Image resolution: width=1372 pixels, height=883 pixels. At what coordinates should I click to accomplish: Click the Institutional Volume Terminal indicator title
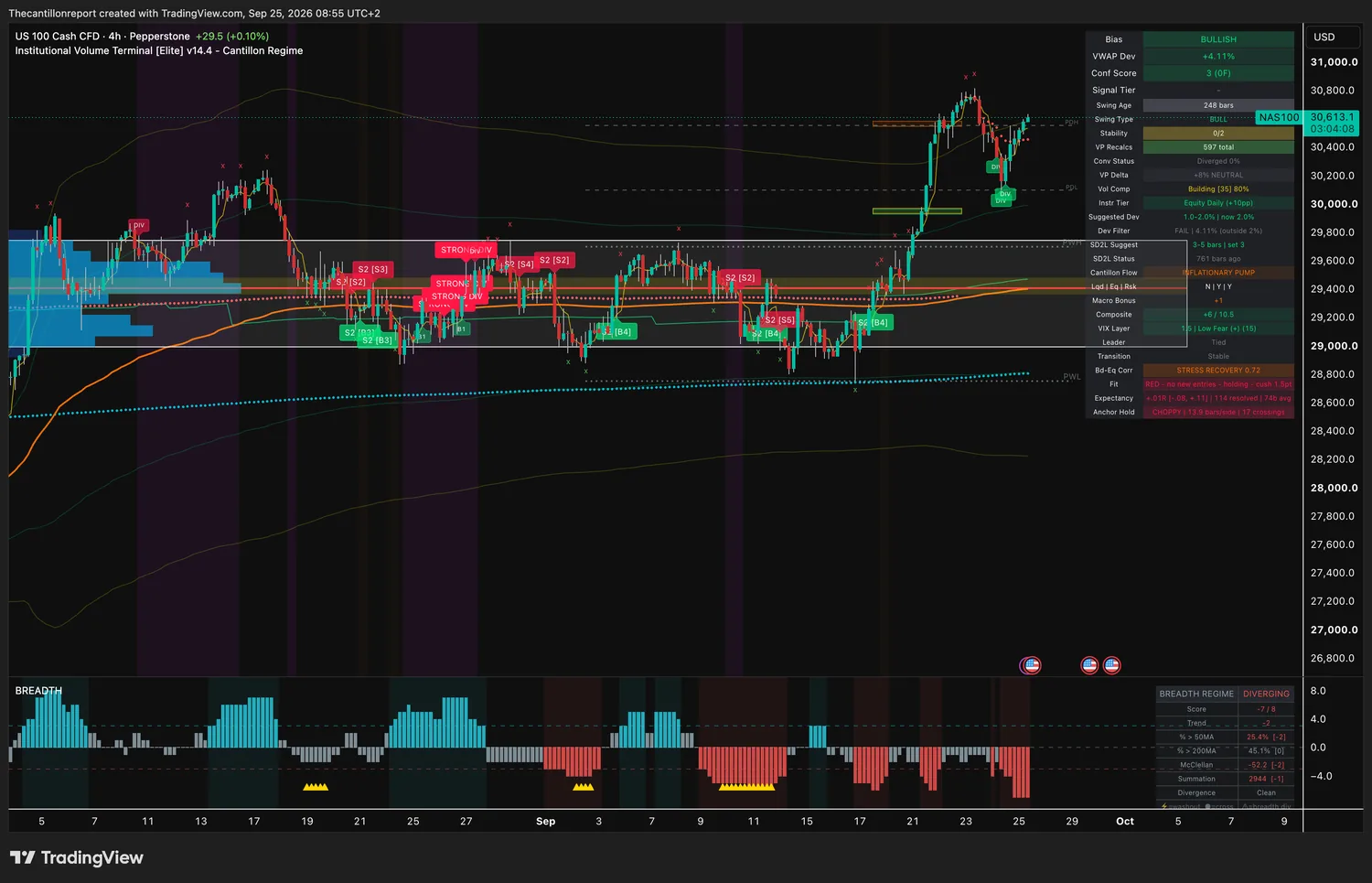click(x=158, y=51)
